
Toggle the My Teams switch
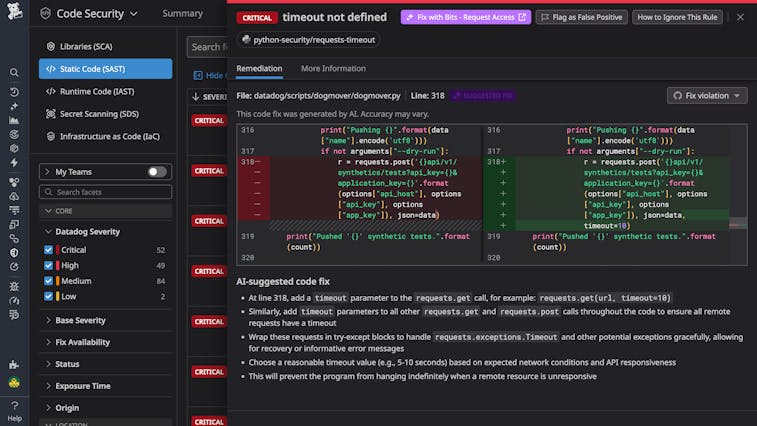[x=157, y=172]
